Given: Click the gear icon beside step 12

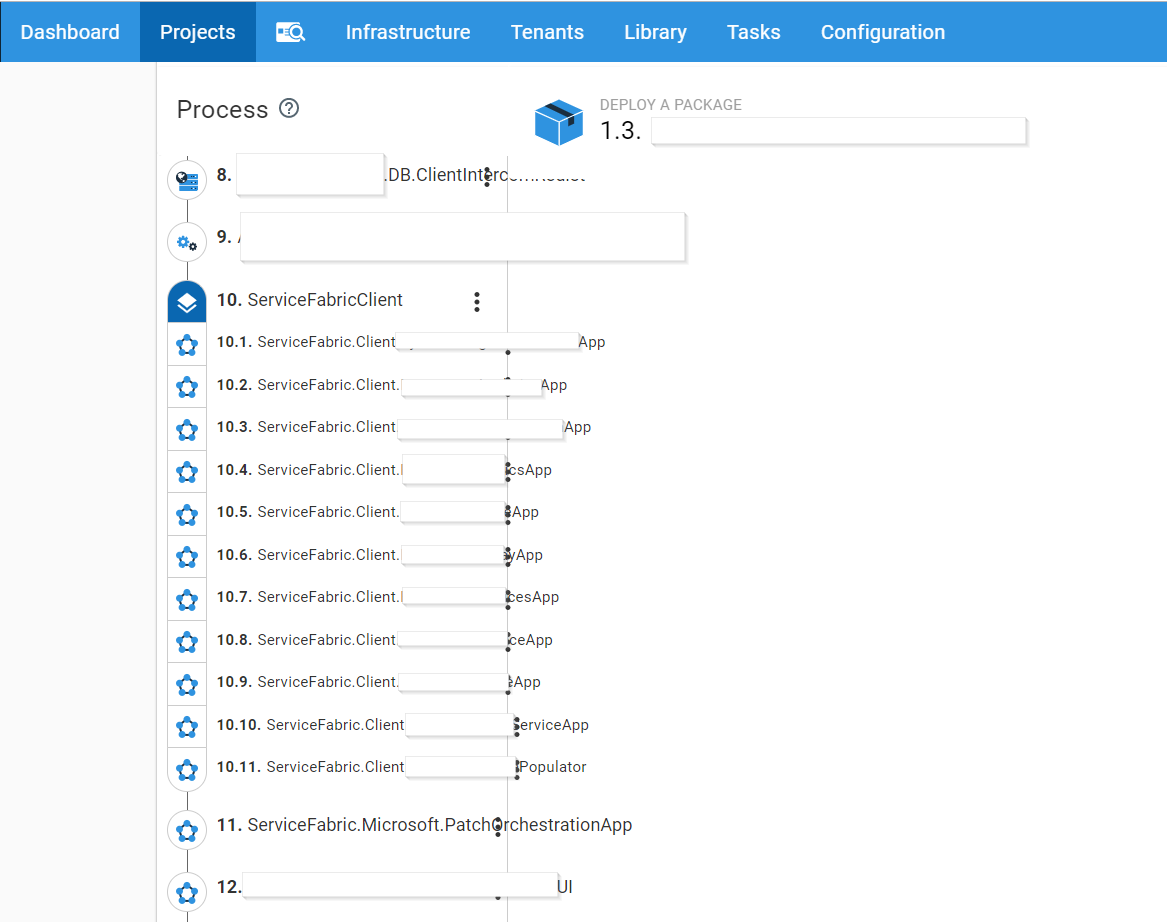Looking at the screenshot, I should 186,891.
